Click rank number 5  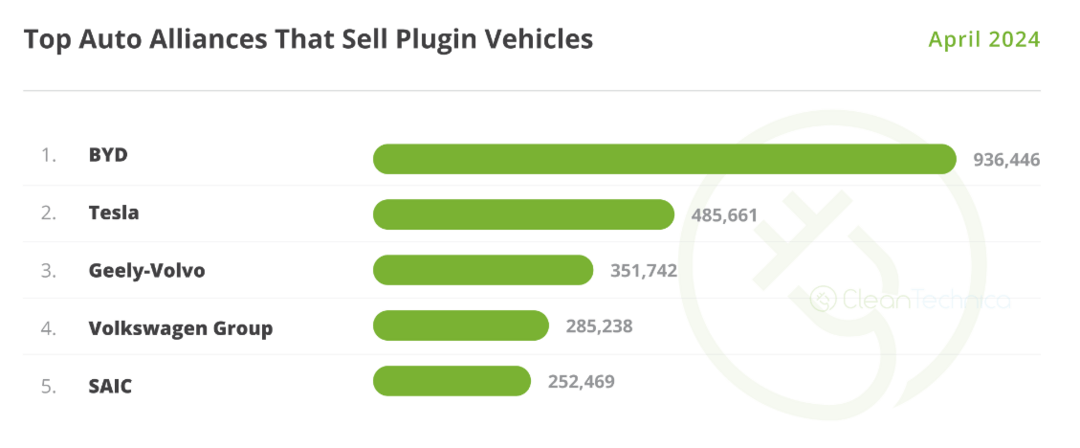point(48,387)
